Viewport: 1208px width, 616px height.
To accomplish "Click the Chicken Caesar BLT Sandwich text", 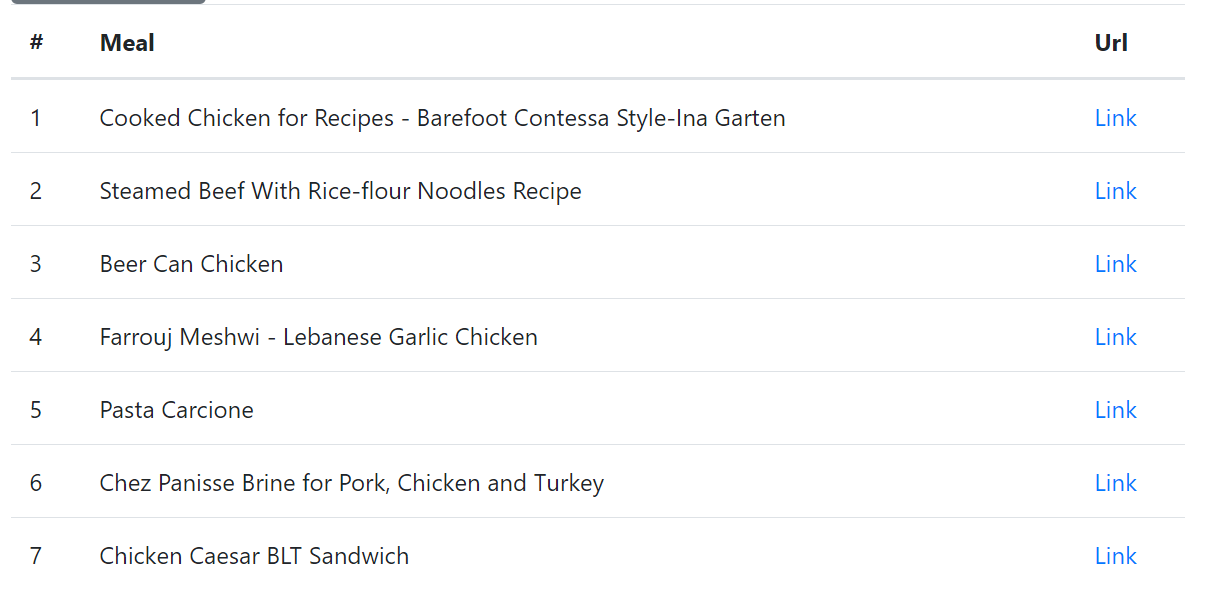I will 254,556.
